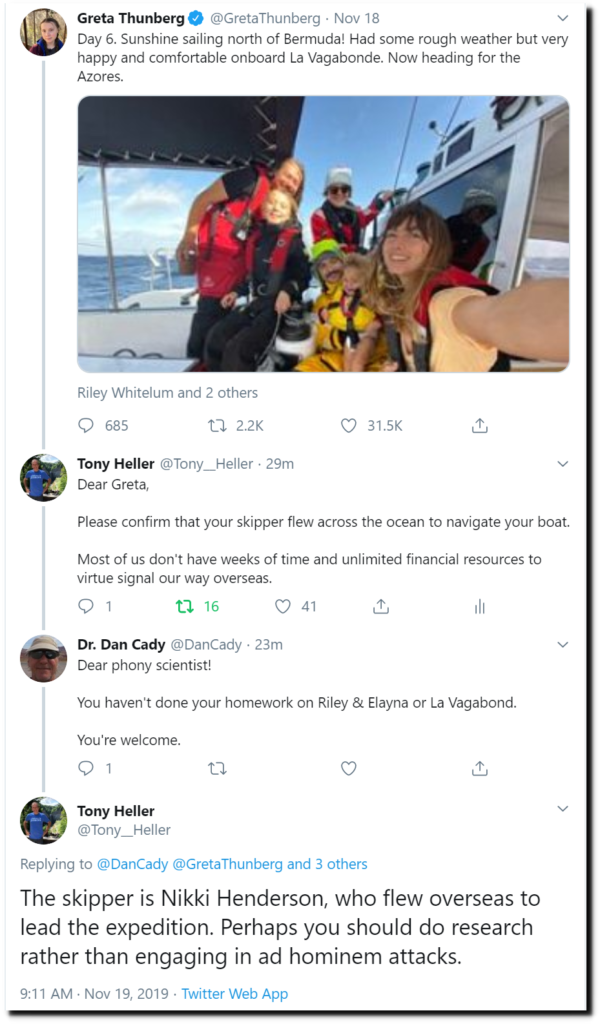Viewport: 600px width, 1024px height.
Task: Like Greta Thunberg's tweet
Action: pos(348,425)
